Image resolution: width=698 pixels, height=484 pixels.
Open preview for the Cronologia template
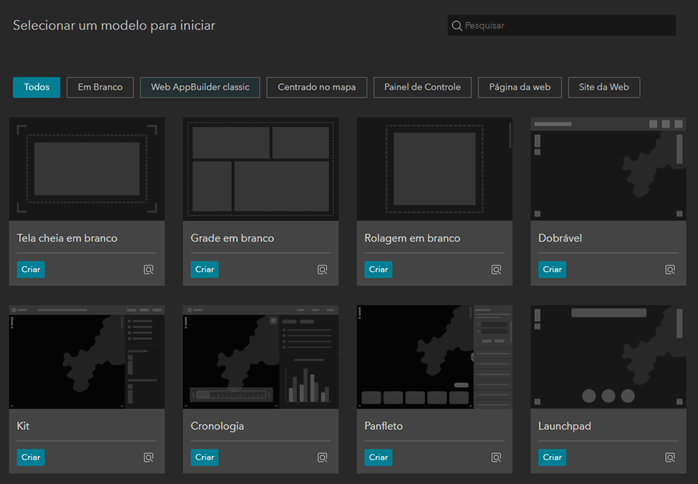[x=322, y=457]
